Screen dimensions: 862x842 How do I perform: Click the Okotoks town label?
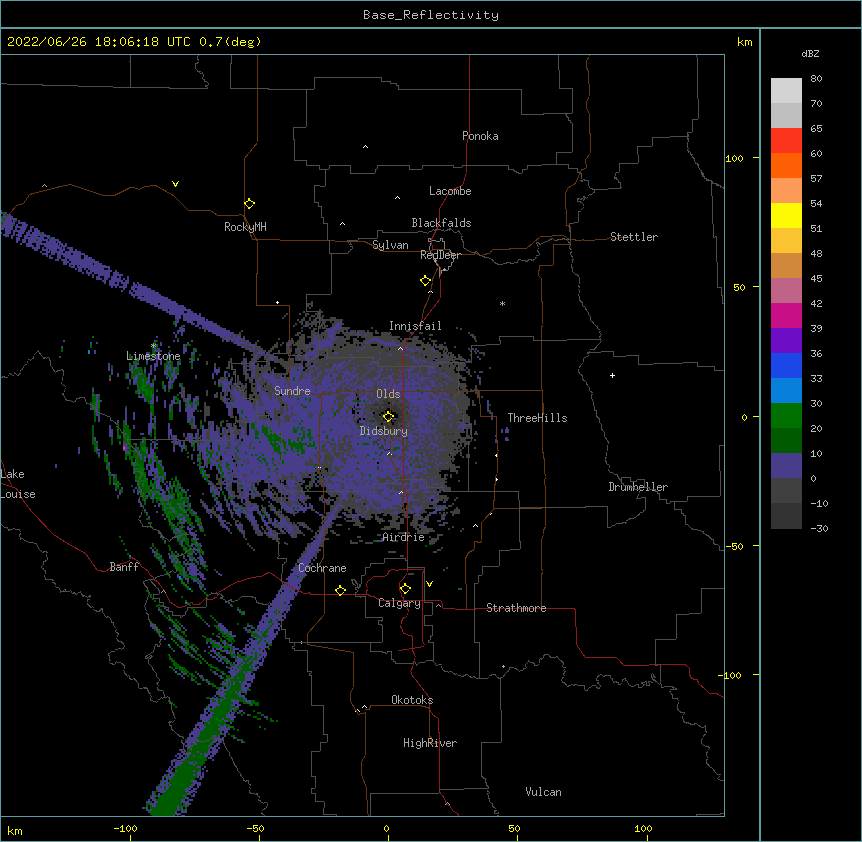coord(412,700)
